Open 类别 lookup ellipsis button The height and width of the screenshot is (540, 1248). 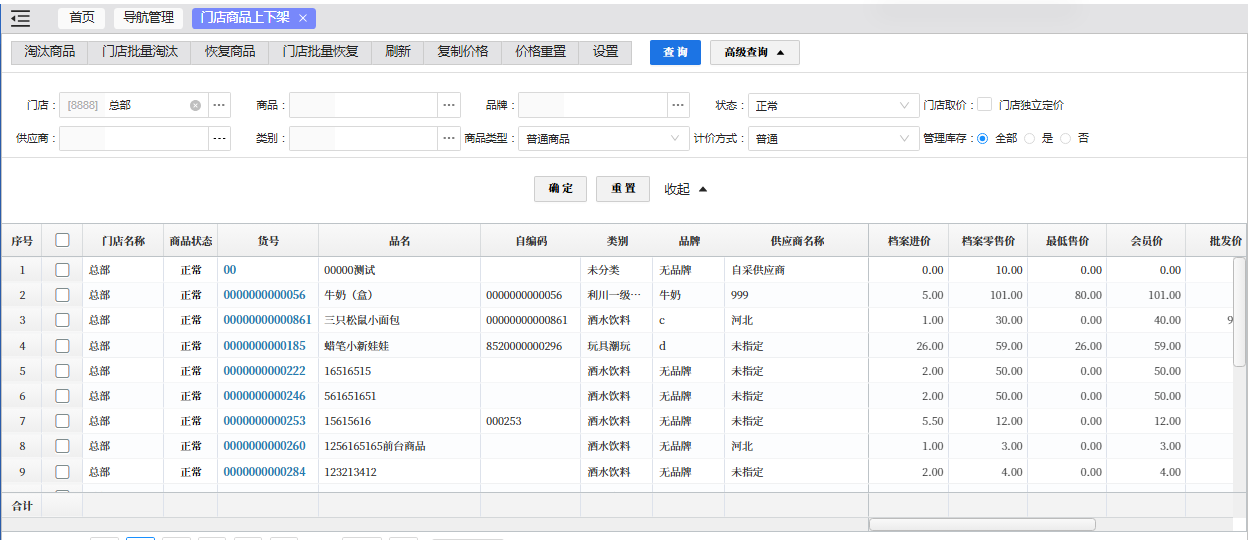tap(449, 139)
